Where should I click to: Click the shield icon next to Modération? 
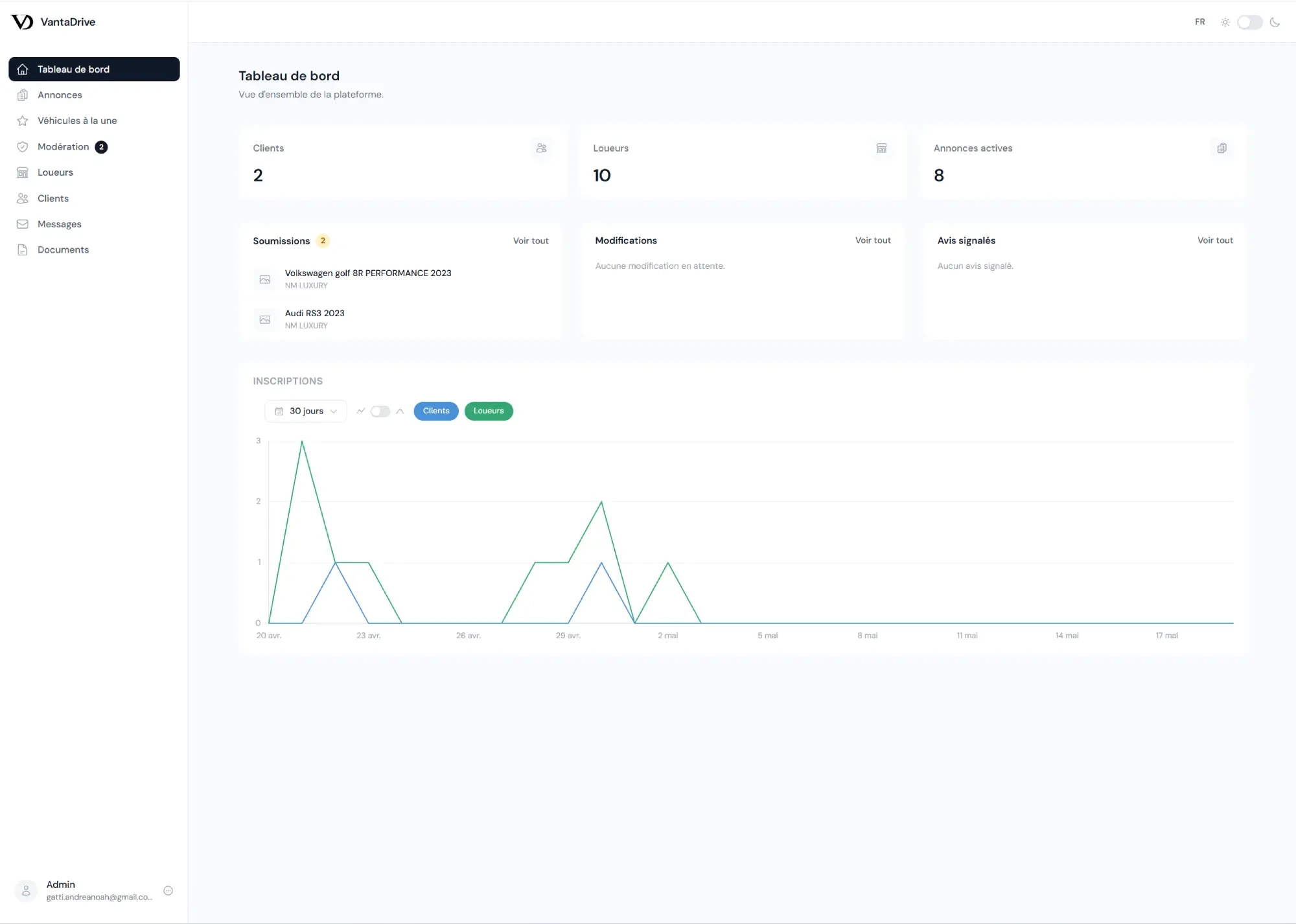point(23,147)
